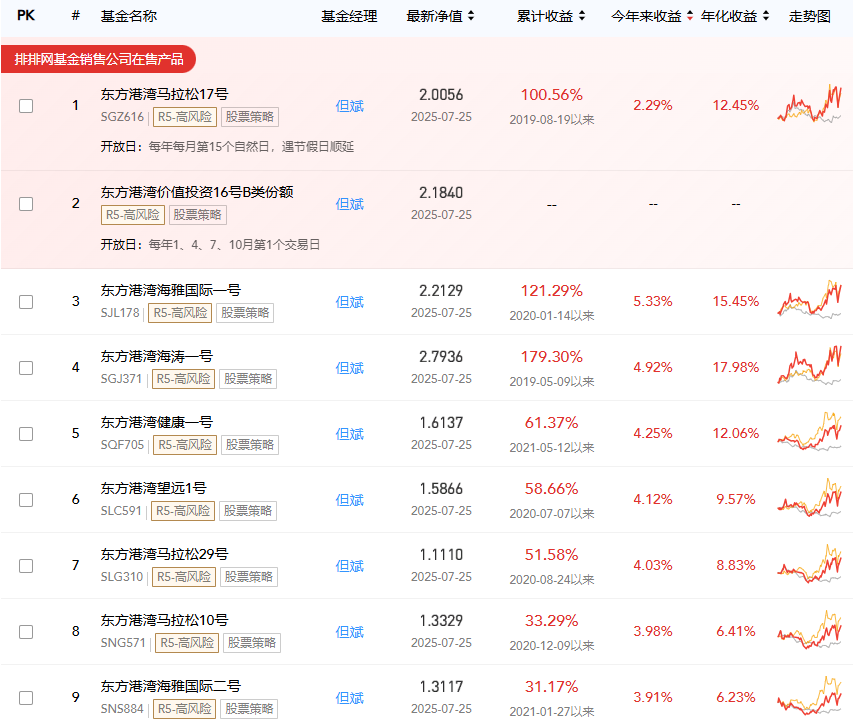Select fund code SGZ616
853x725 pixels.
pyautogui.click(x=122, y=117)
